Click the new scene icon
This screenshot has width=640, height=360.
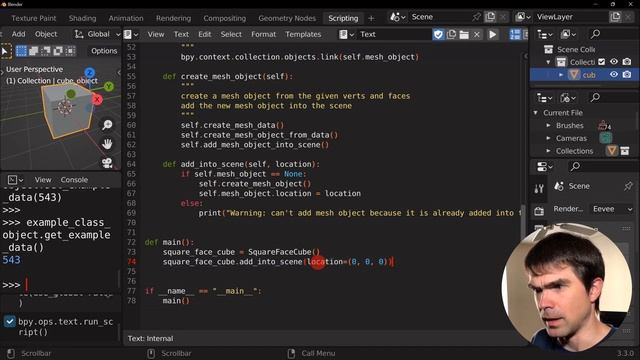click(490, 17)
